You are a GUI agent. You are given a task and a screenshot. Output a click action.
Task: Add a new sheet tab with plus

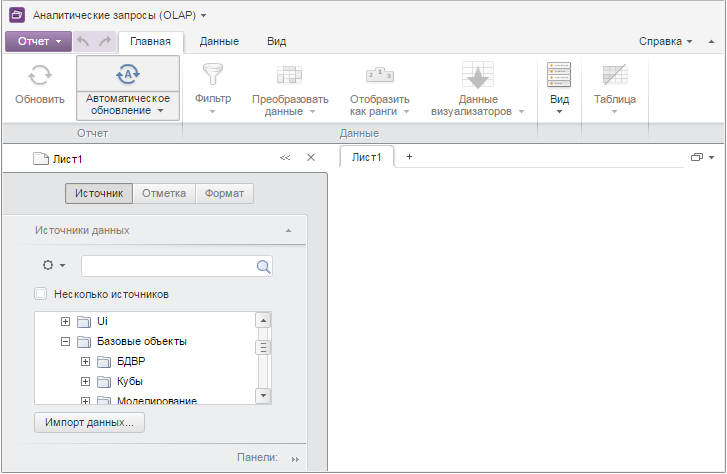click(409, 157)
